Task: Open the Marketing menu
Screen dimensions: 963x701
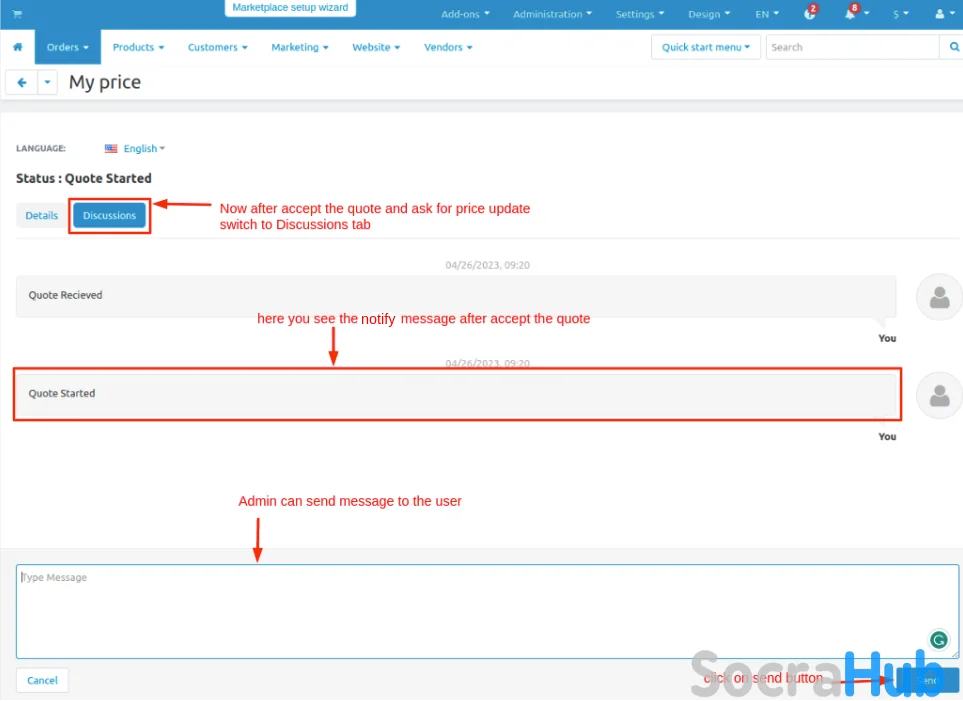Action: click(300, 47)
